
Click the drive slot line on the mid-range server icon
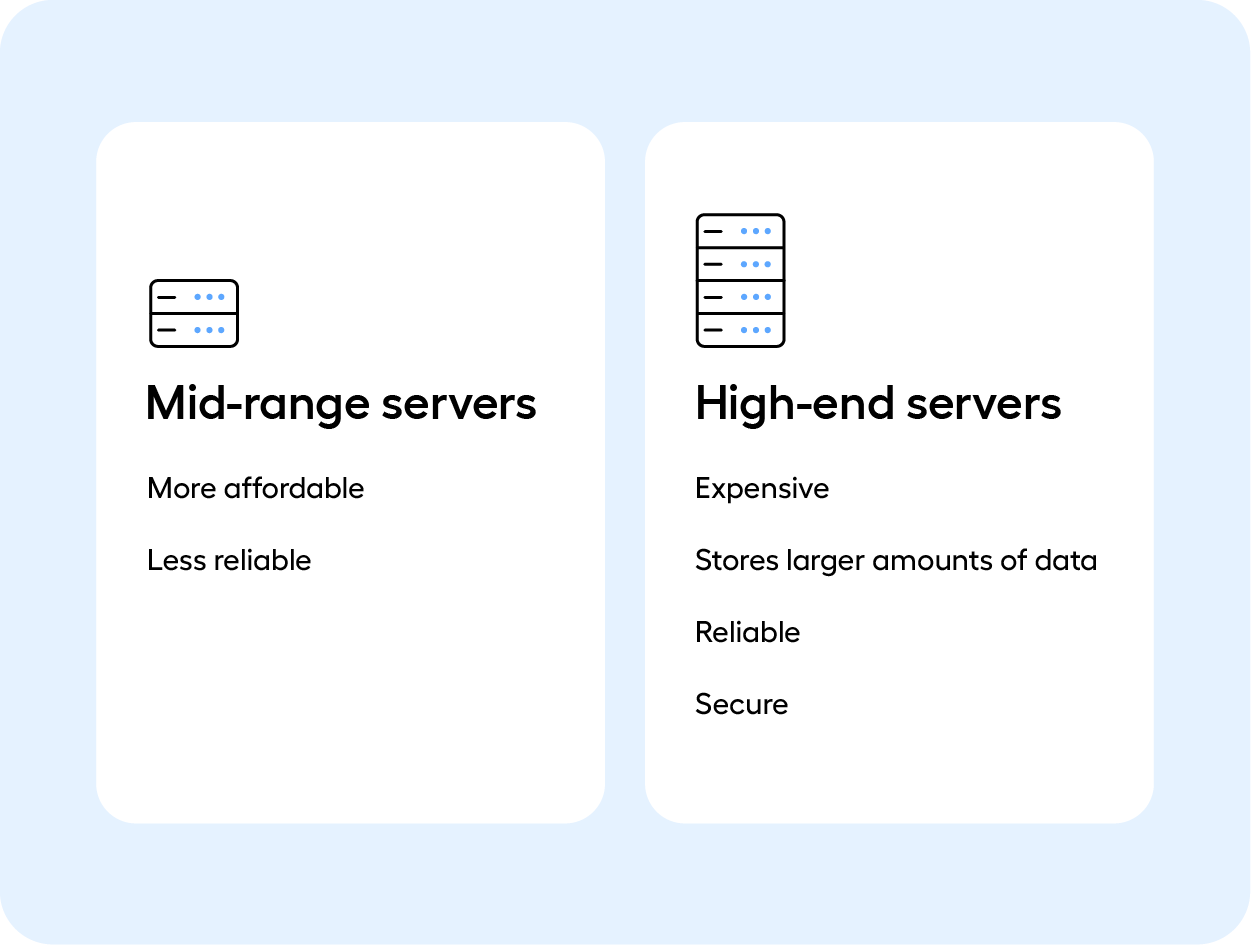[164, 296]
